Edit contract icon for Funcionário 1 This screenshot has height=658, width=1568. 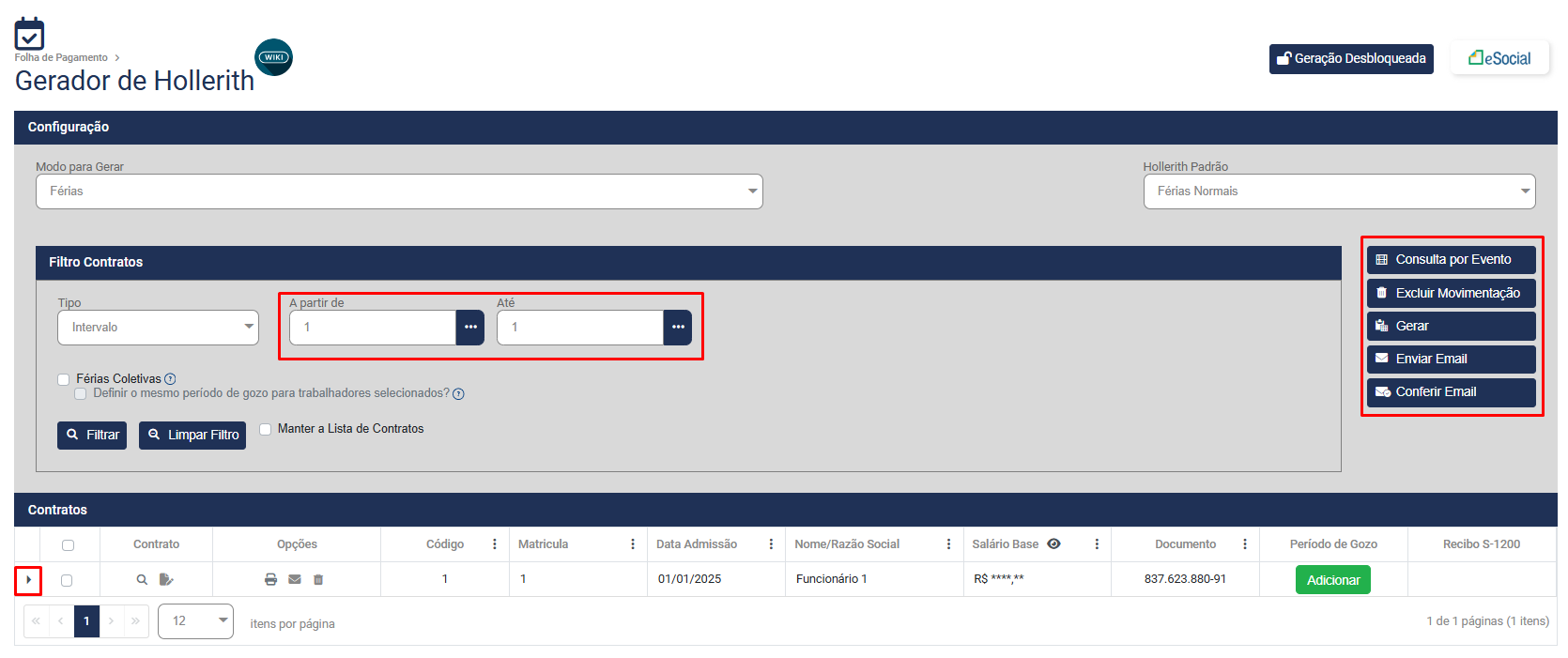point(166,580)
